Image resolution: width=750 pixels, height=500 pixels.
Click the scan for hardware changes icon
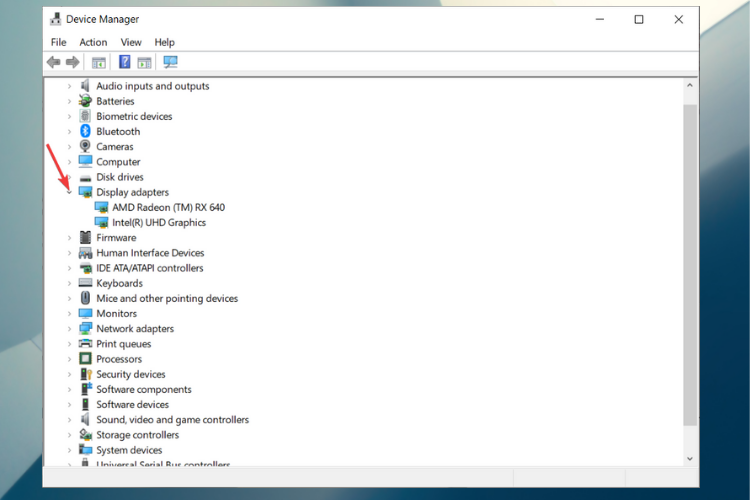[x=170, y=62]
